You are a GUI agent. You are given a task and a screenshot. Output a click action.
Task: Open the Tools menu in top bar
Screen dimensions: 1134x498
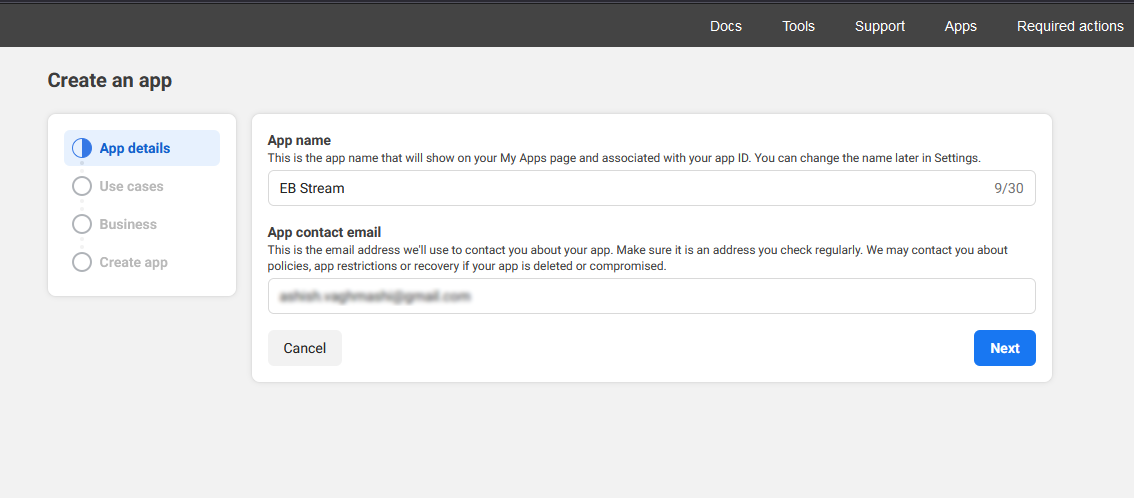[x=798, y=26]
